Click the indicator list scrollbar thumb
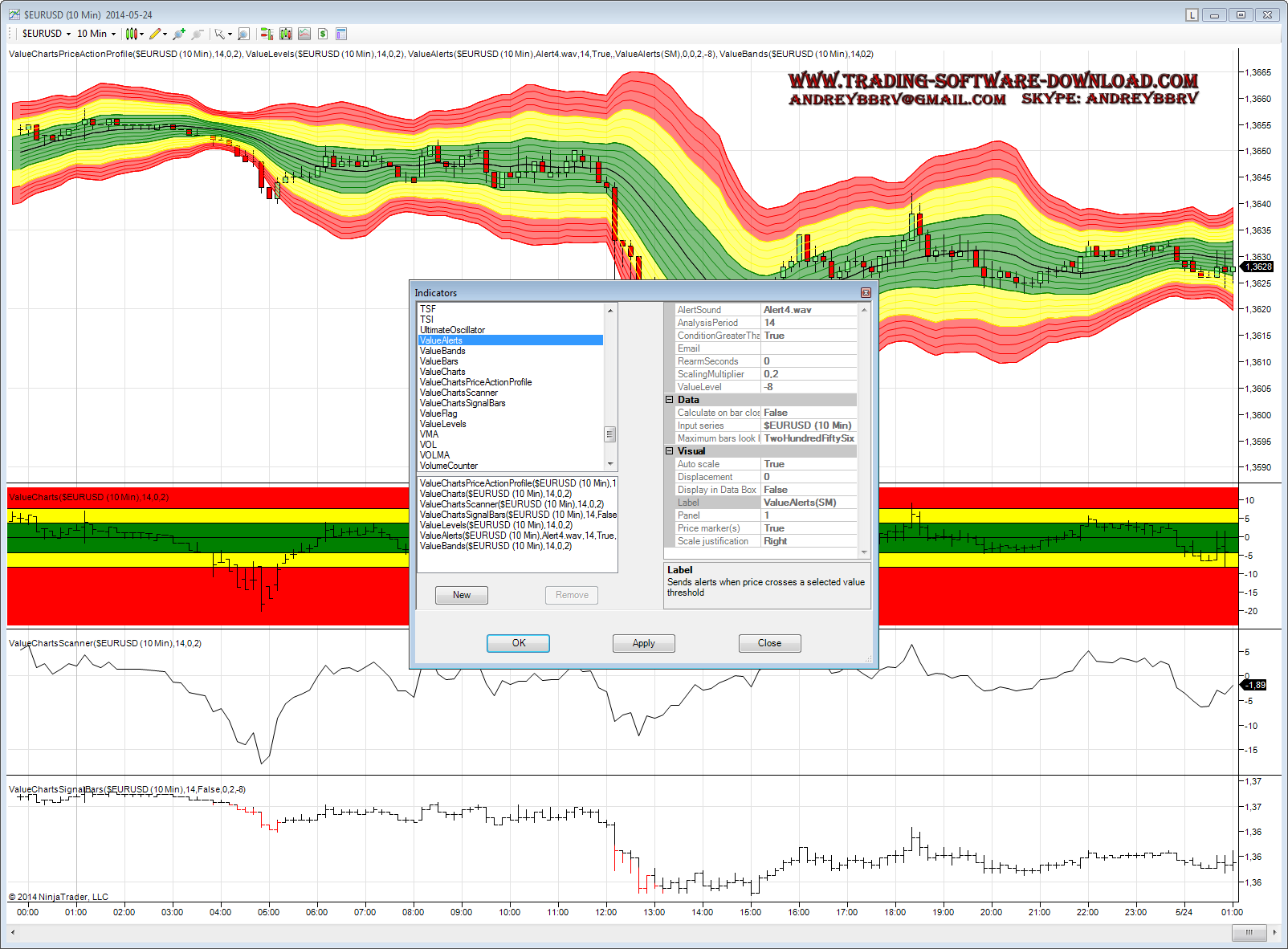The height and width of the screenshot is (949, 1288). point(609,434)
